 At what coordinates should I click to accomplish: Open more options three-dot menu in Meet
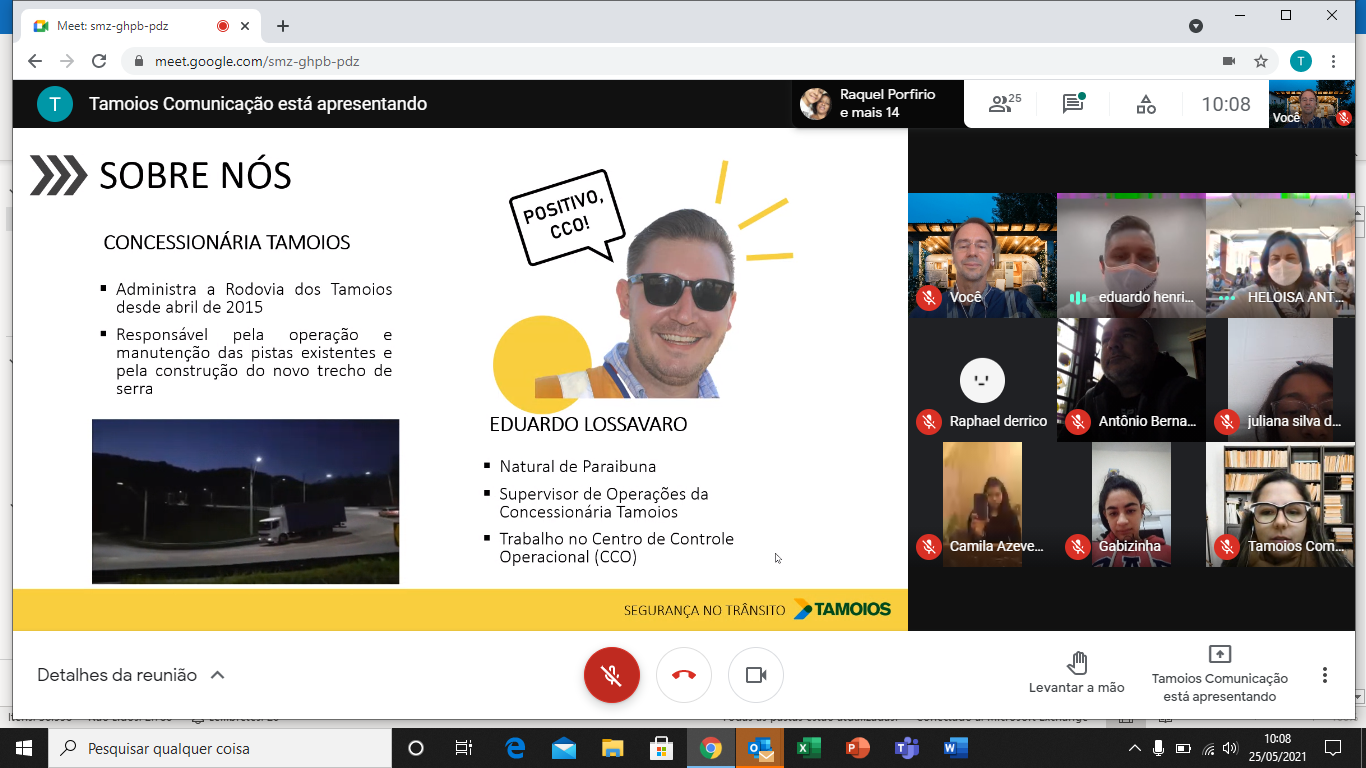pos(1325,675)
